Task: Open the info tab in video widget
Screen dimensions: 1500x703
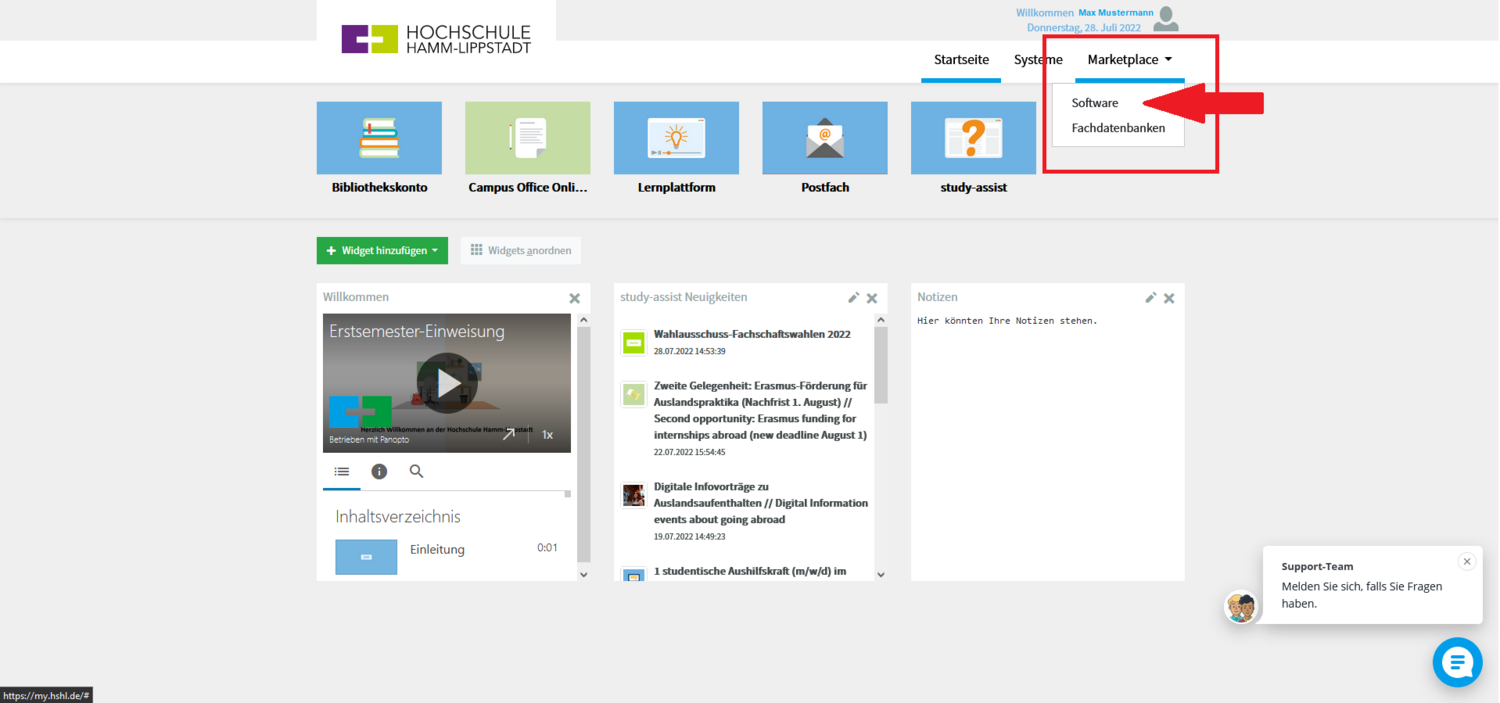Action: pos(379,472)
